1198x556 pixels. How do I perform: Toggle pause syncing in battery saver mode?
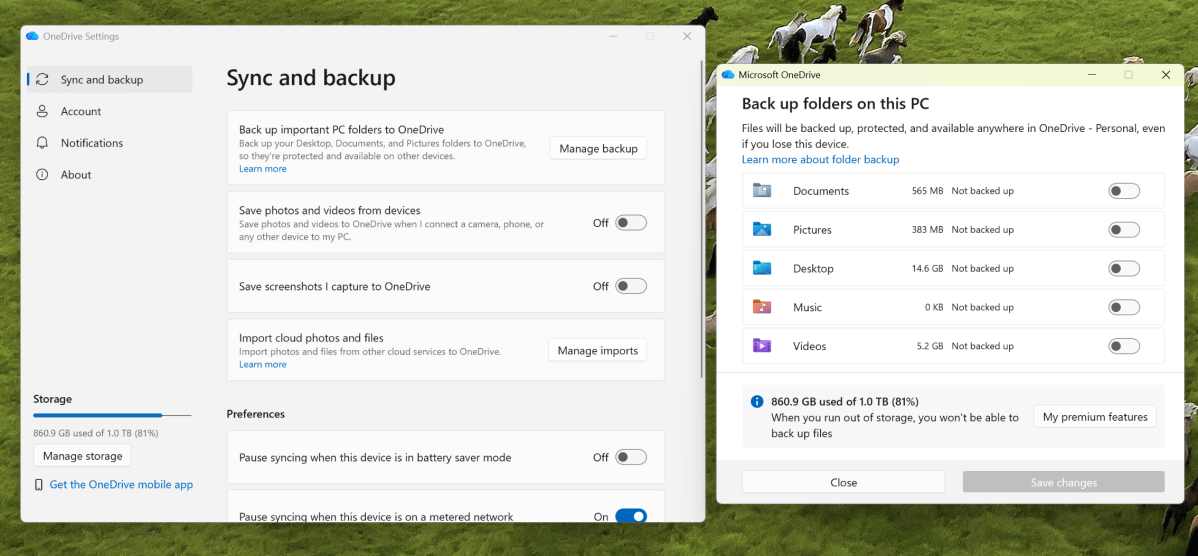(631, 457)
